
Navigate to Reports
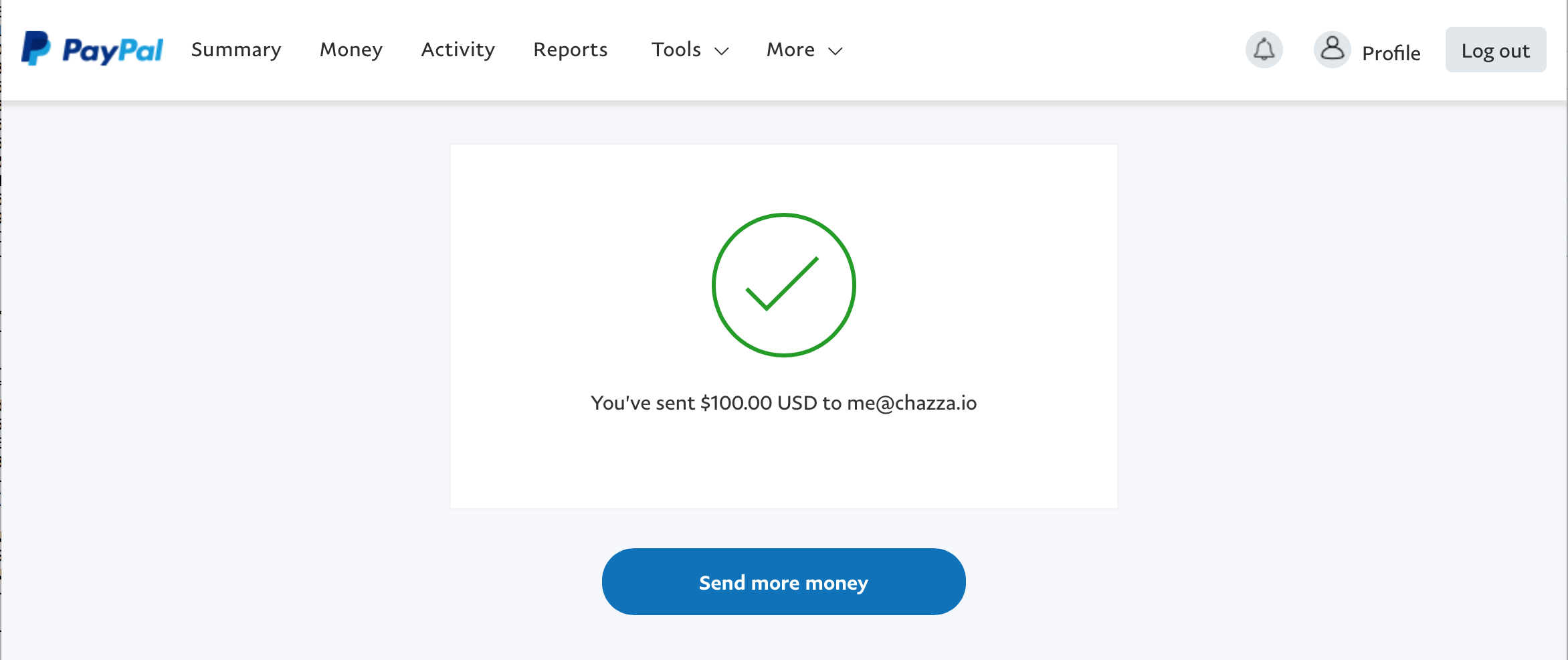click(x=570, y=50)
